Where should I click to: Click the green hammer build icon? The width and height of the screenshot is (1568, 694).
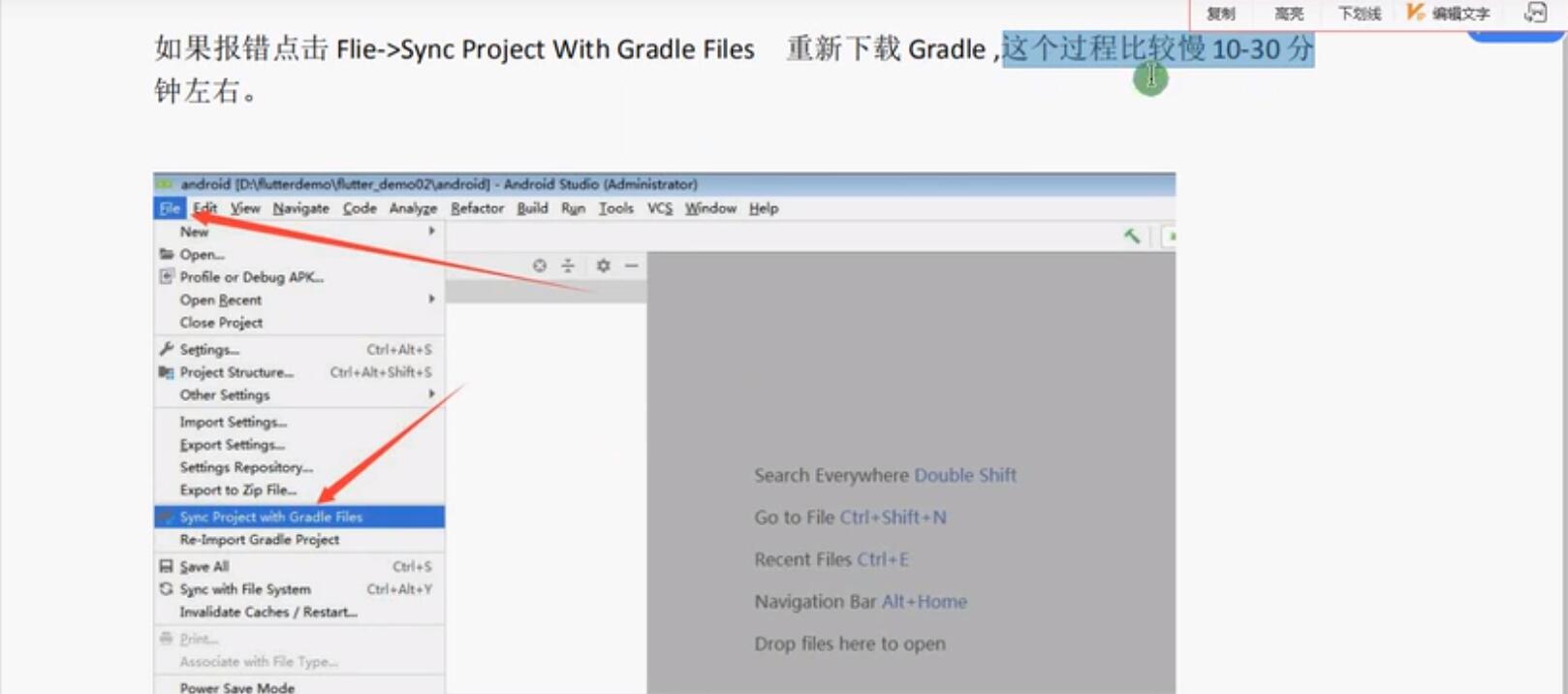(x=1131, y=236)
